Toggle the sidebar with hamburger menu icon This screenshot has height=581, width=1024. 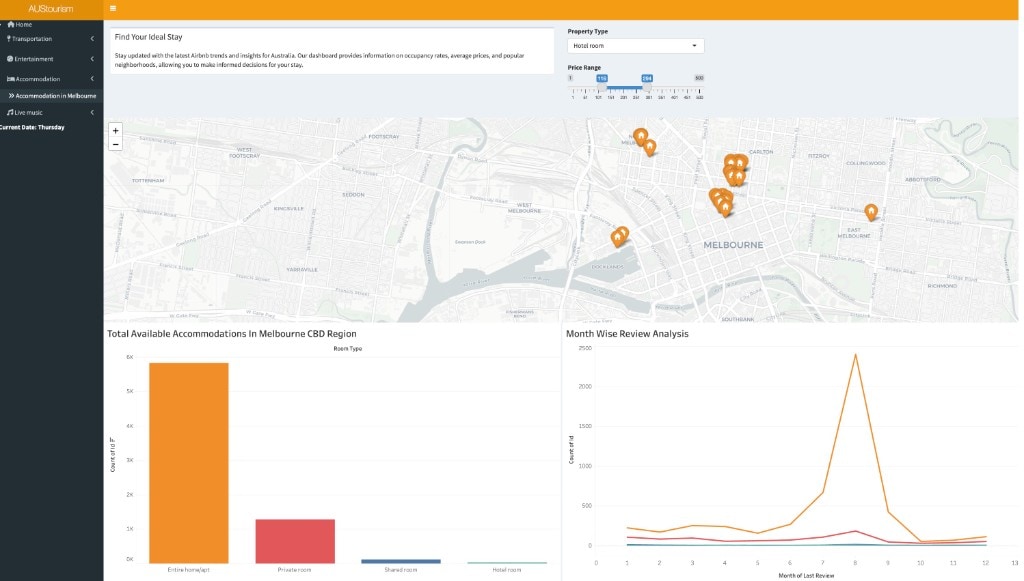(113, 8)
